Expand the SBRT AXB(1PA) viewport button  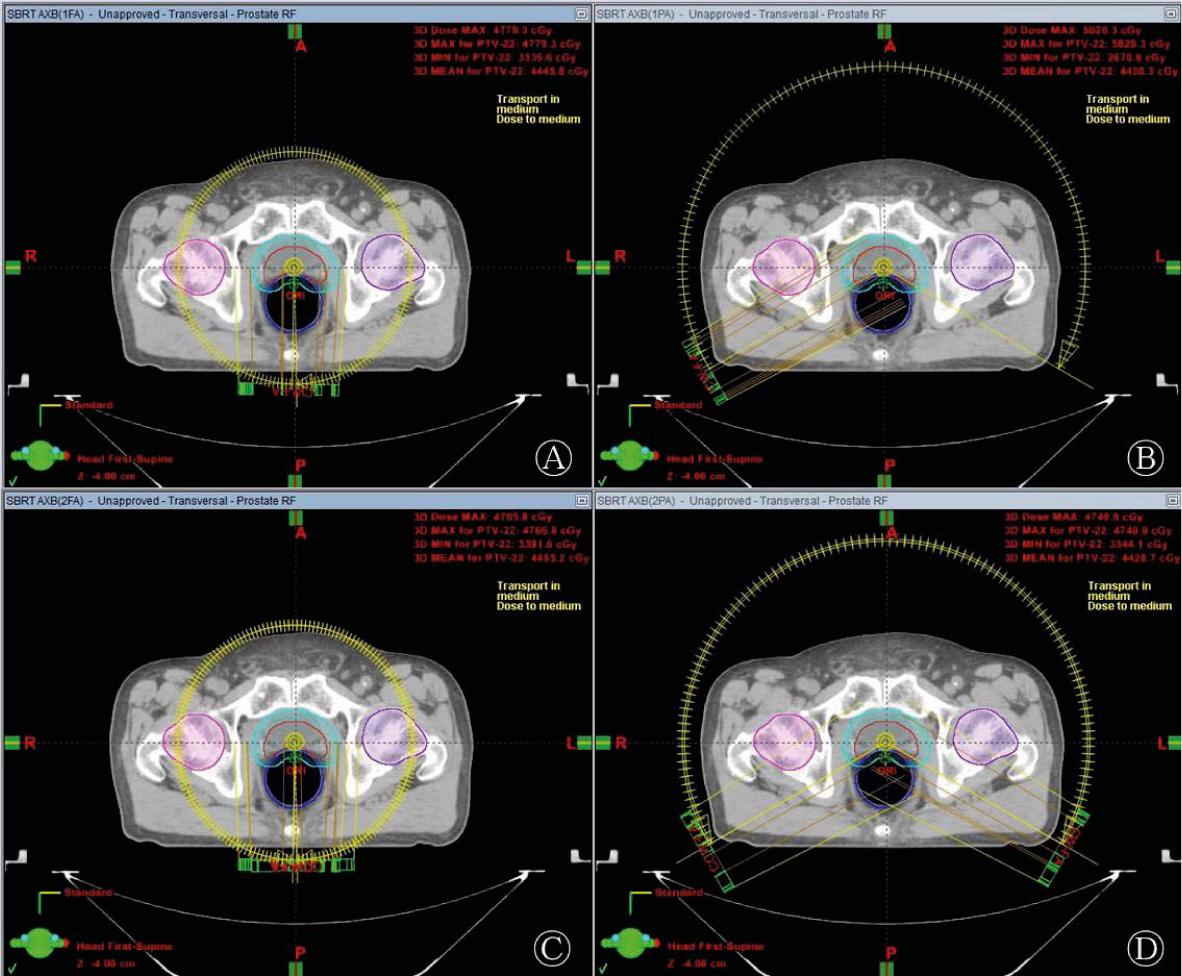click(x=1173, y=13)
